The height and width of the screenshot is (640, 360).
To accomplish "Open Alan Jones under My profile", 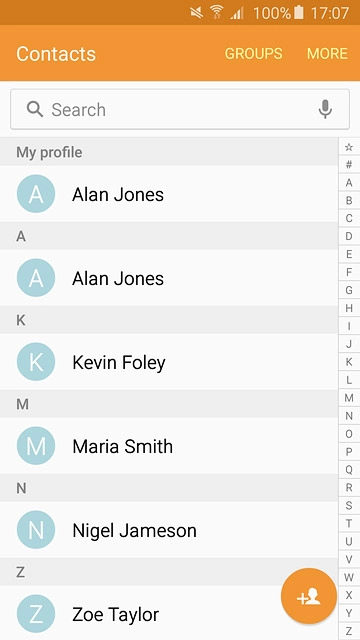I will coord(169,194).
